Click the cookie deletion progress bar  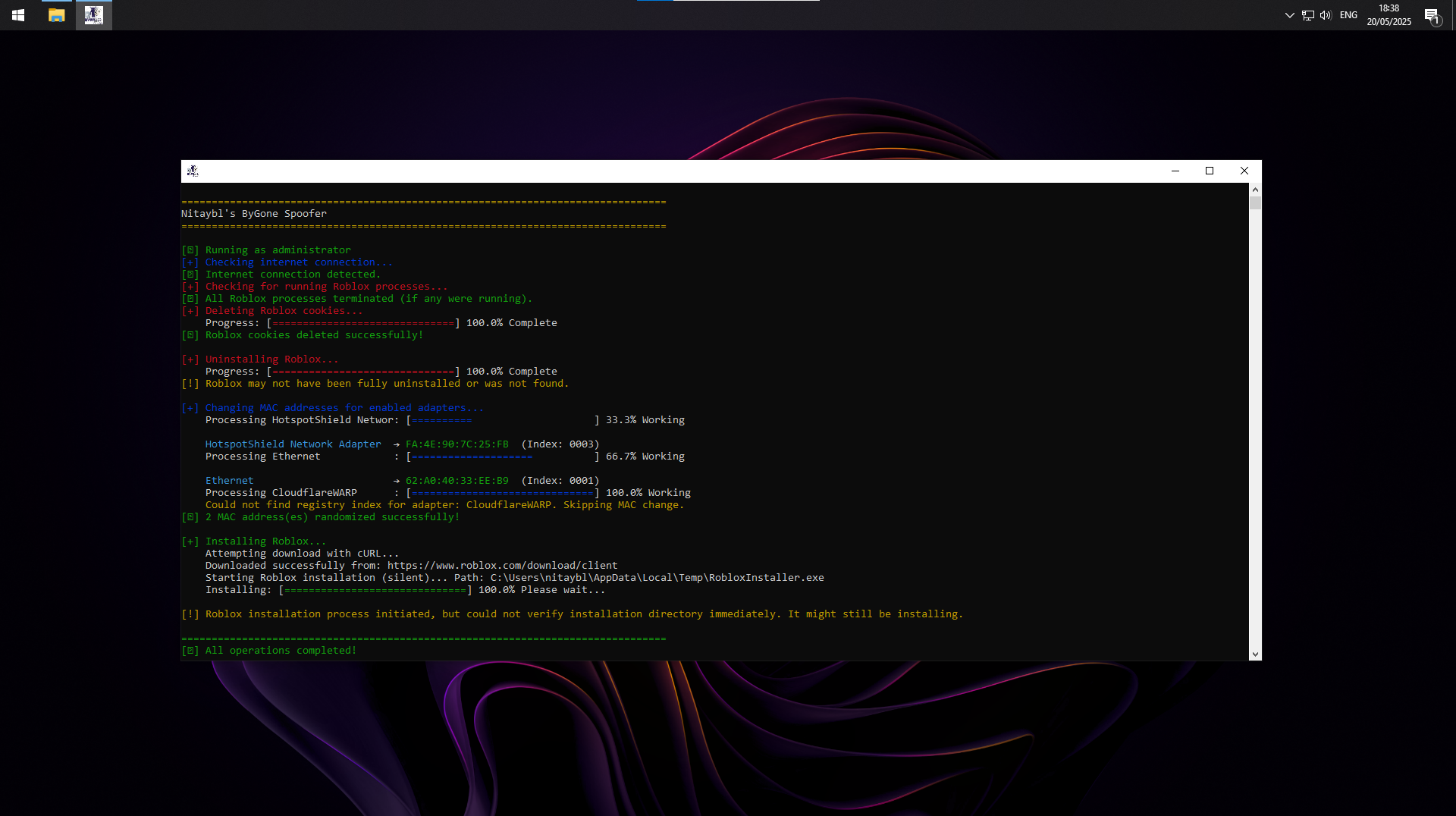363,323
